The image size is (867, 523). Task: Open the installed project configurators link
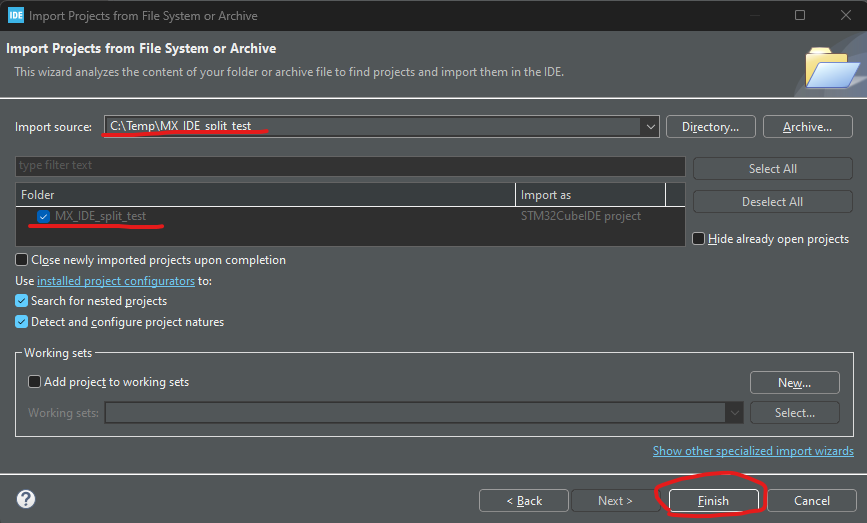click(x=115, y=281)
